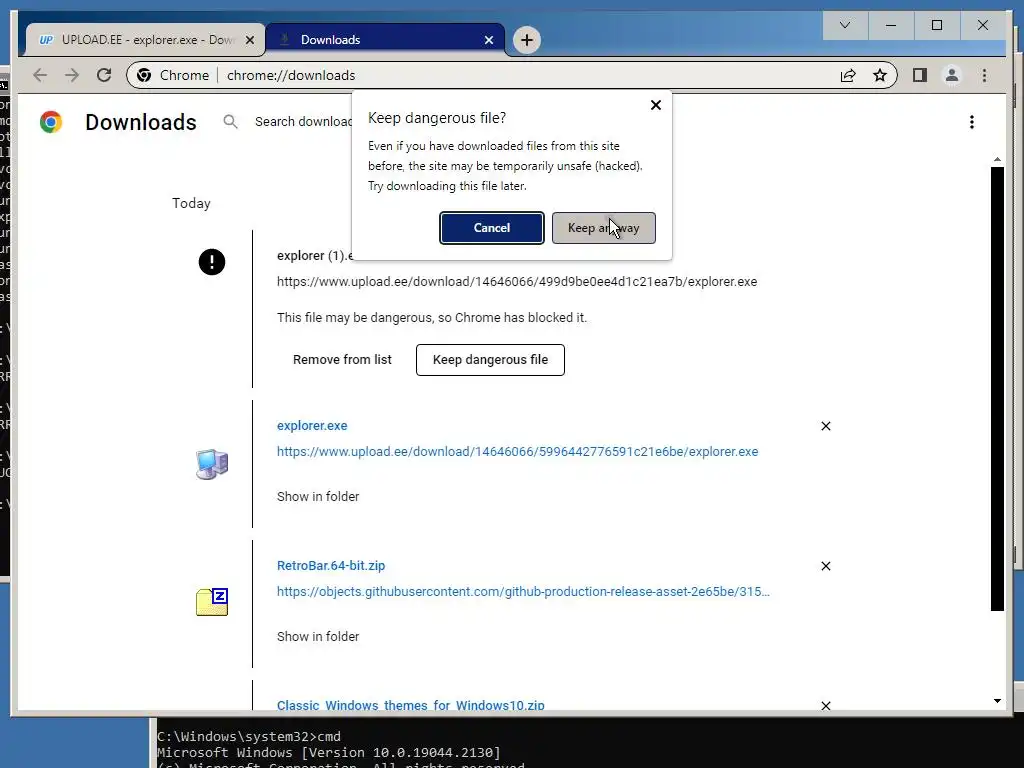Open a new tab with the plus button
1024x768 pixels.
click(x=526, y=40)
